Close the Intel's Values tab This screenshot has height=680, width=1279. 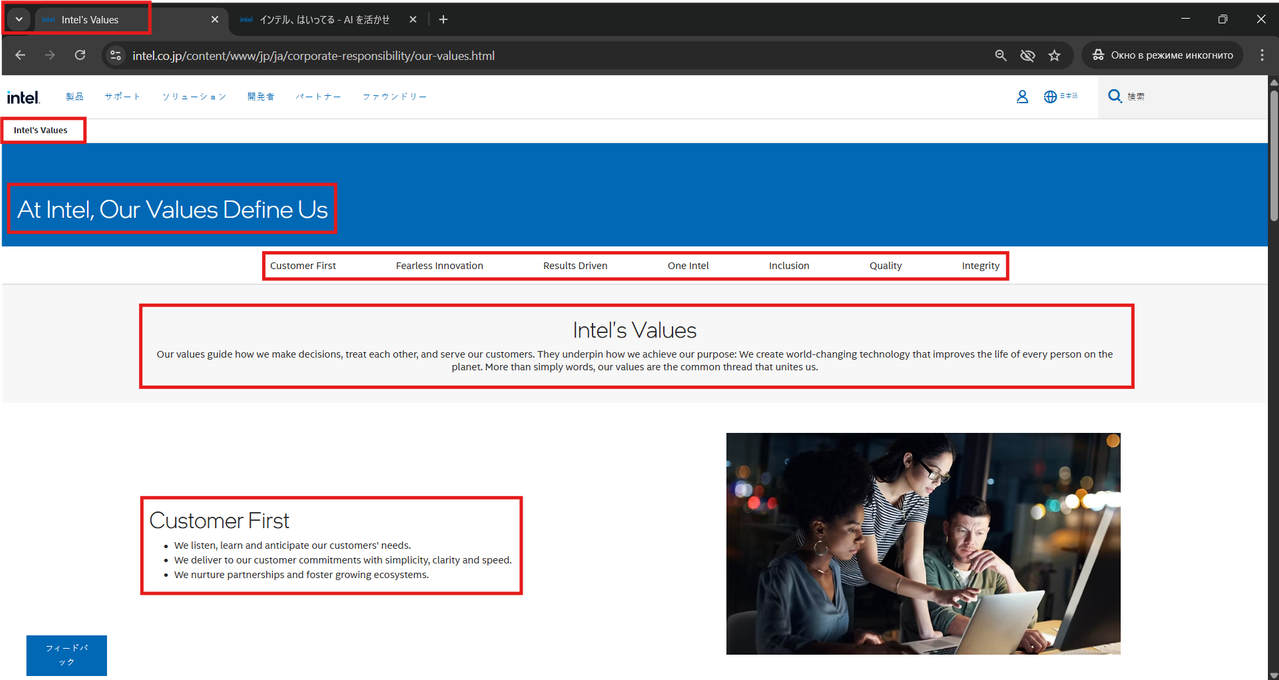214,19
